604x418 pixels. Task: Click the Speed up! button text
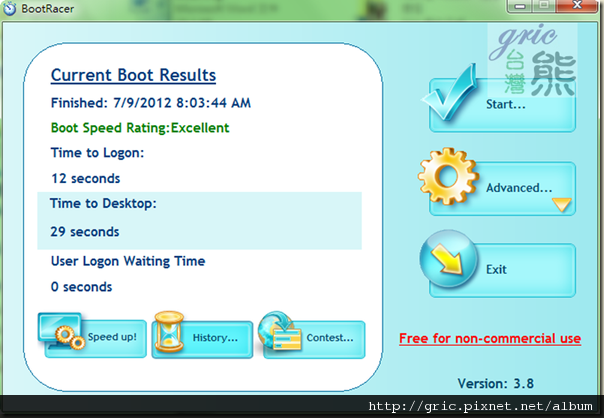pyautogui.click(x=112, y=337)
